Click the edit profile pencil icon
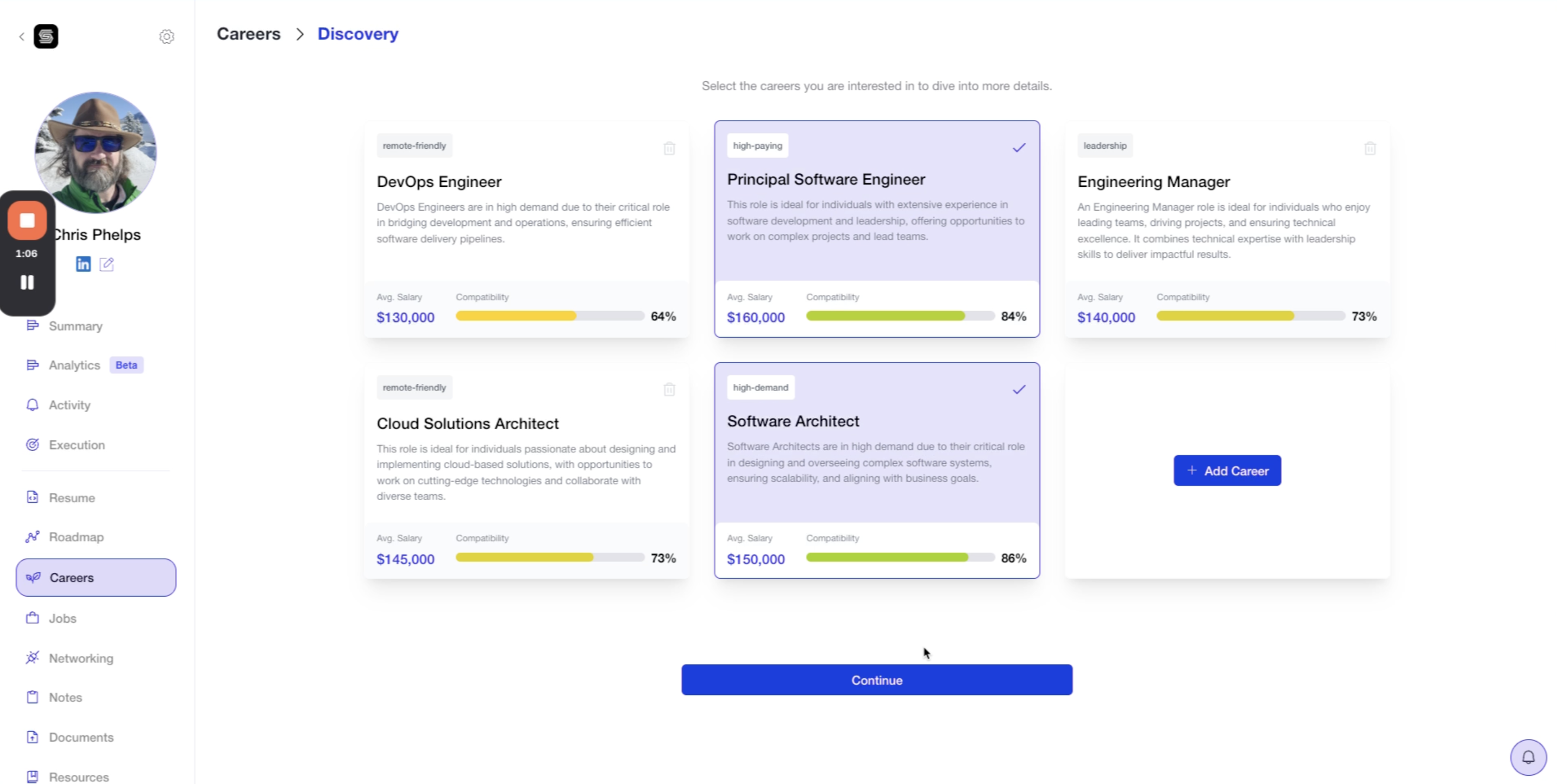The width and height of the screenshot is (1557, 784). [x=107, y=264]
